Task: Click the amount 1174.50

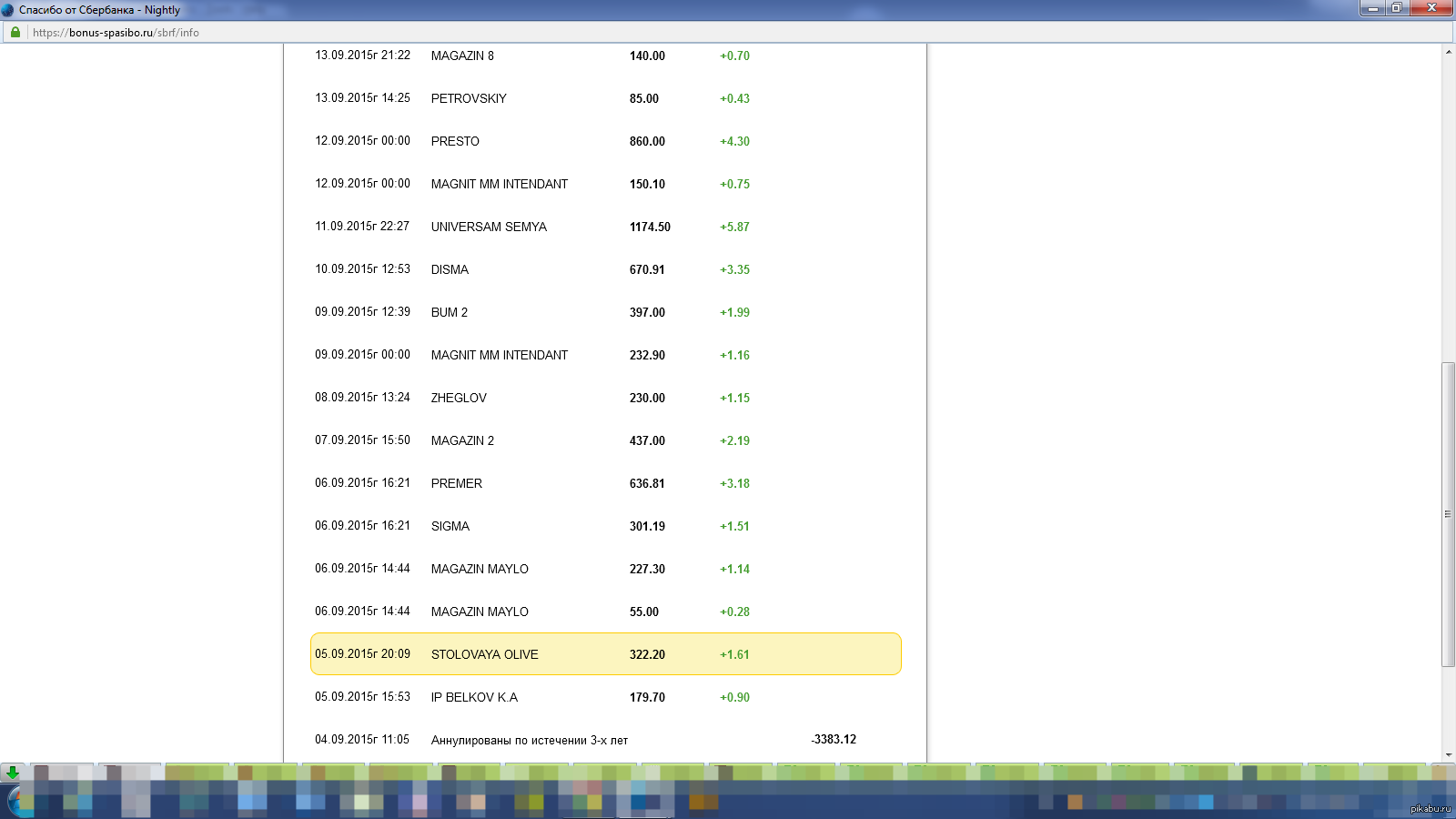Action: 650,227
